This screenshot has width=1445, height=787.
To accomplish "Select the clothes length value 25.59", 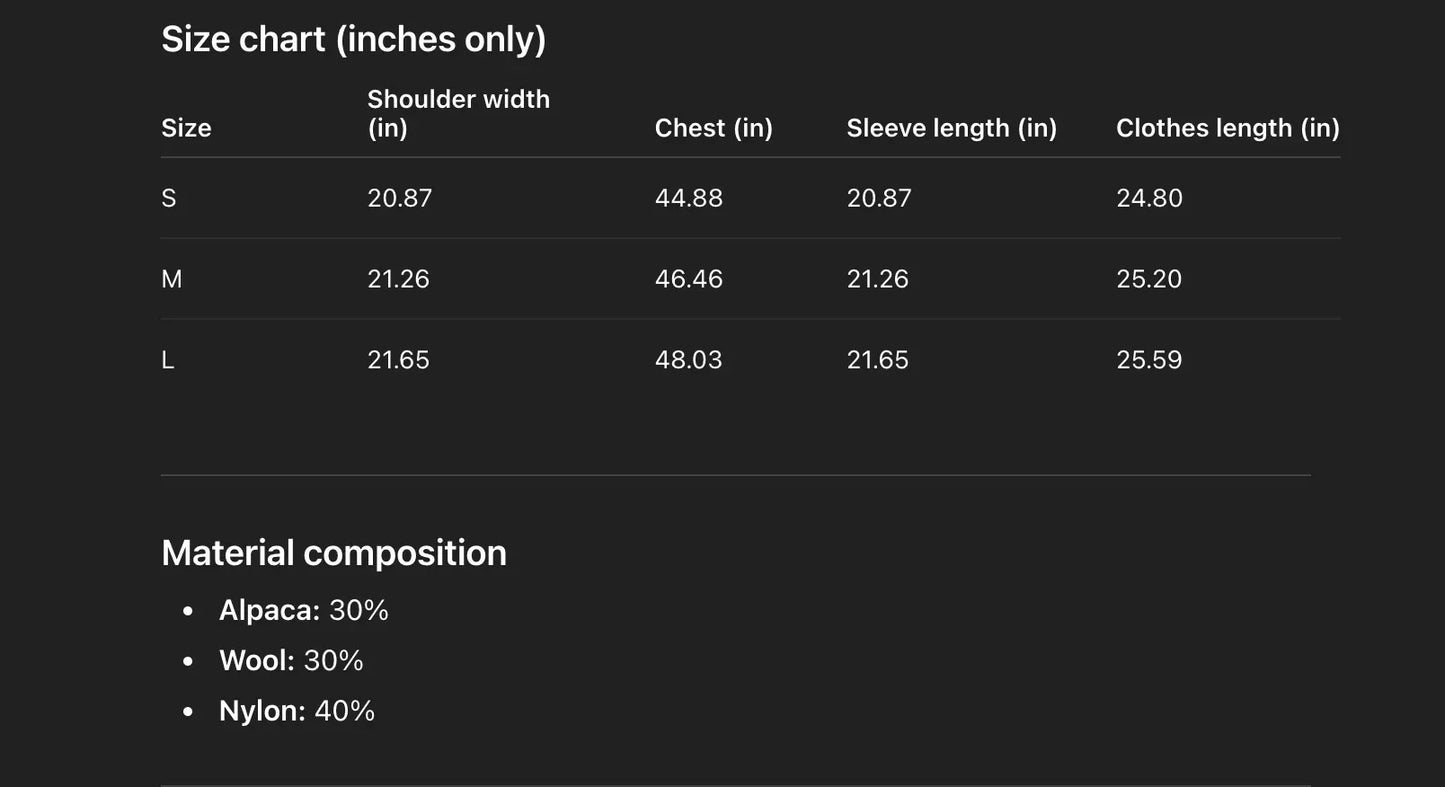I will pyautogui.click(x=1149, y=360).
